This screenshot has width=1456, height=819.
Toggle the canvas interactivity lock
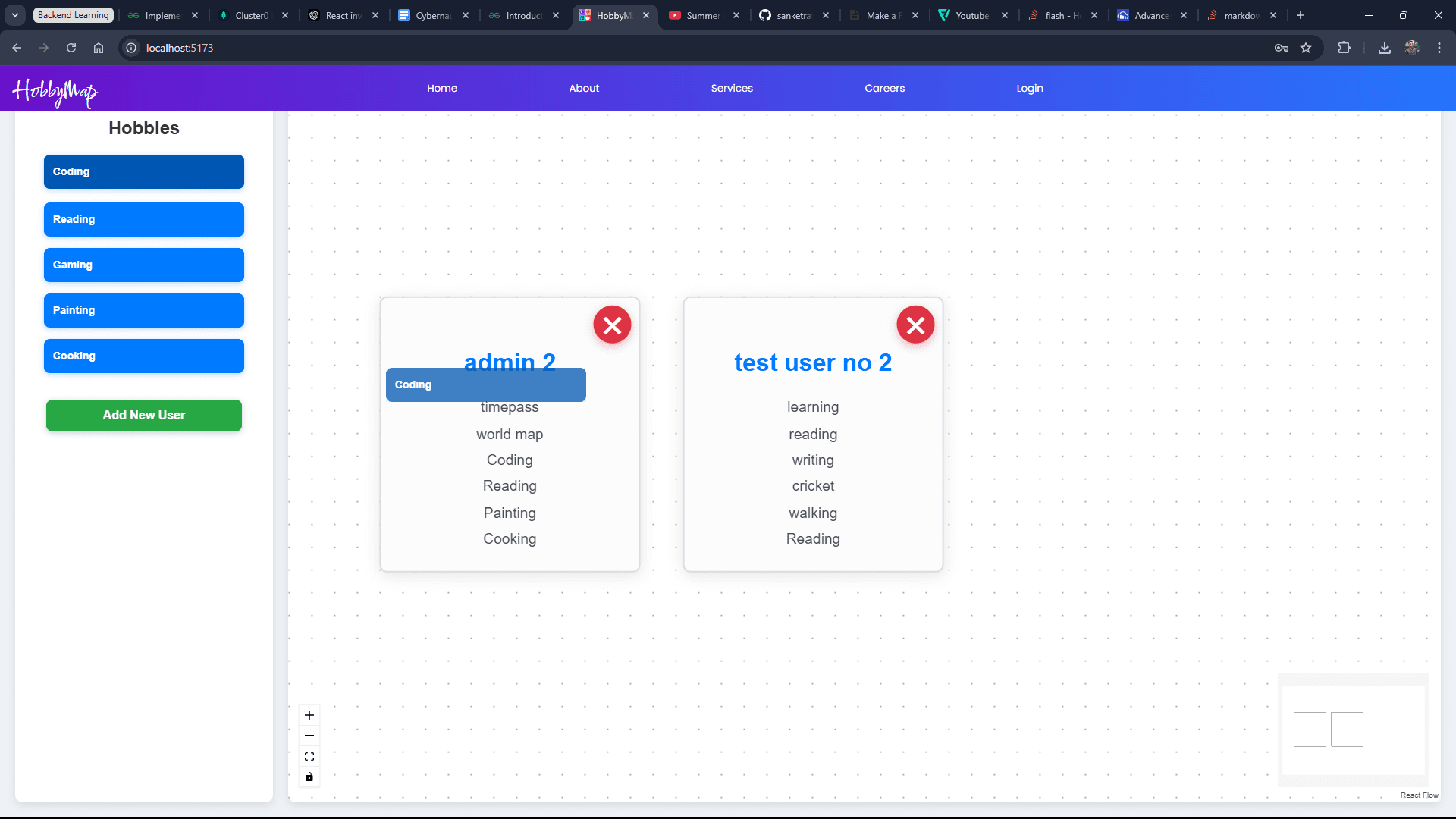click(x=309, y=777)
